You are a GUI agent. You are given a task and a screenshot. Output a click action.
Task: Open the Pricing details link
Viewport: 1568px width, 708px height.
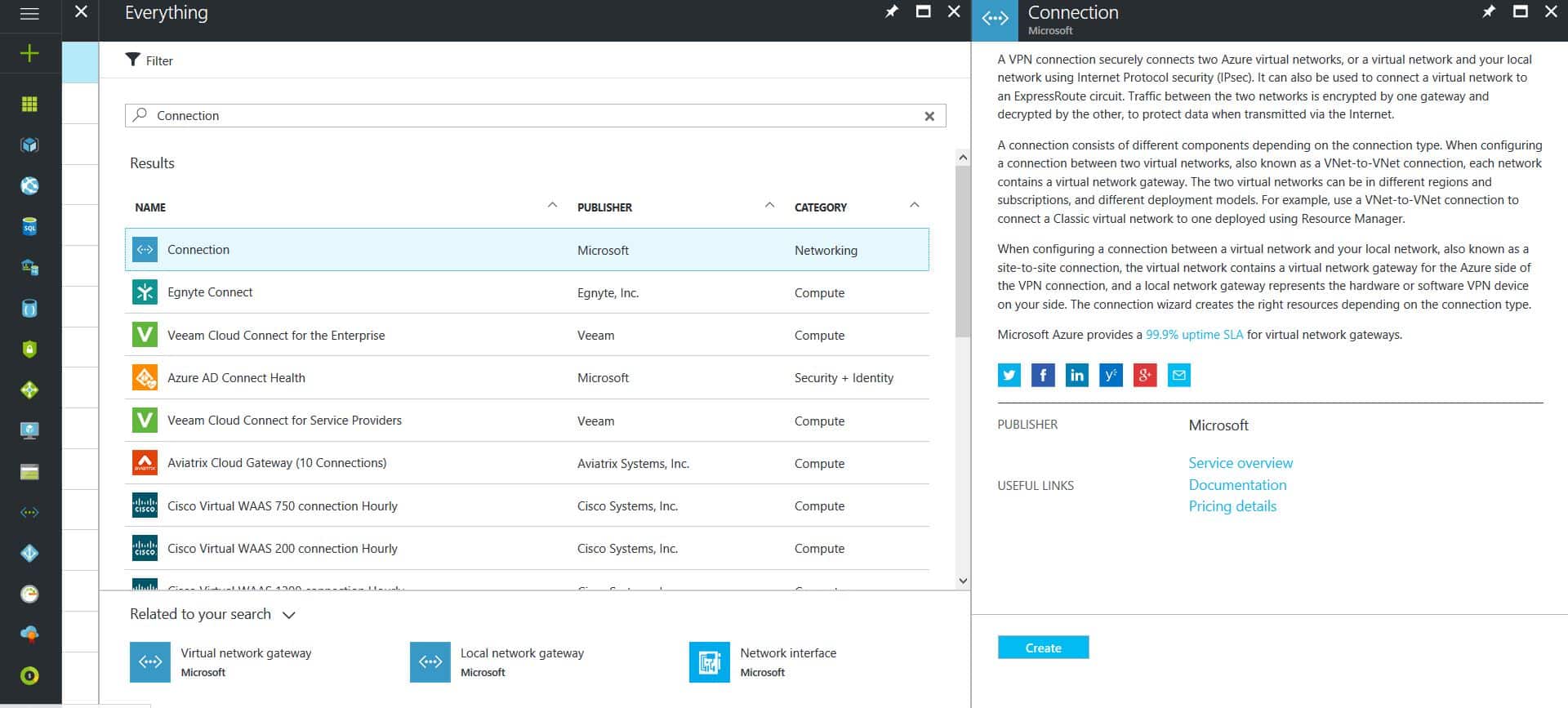click(x=1232, y=506)
